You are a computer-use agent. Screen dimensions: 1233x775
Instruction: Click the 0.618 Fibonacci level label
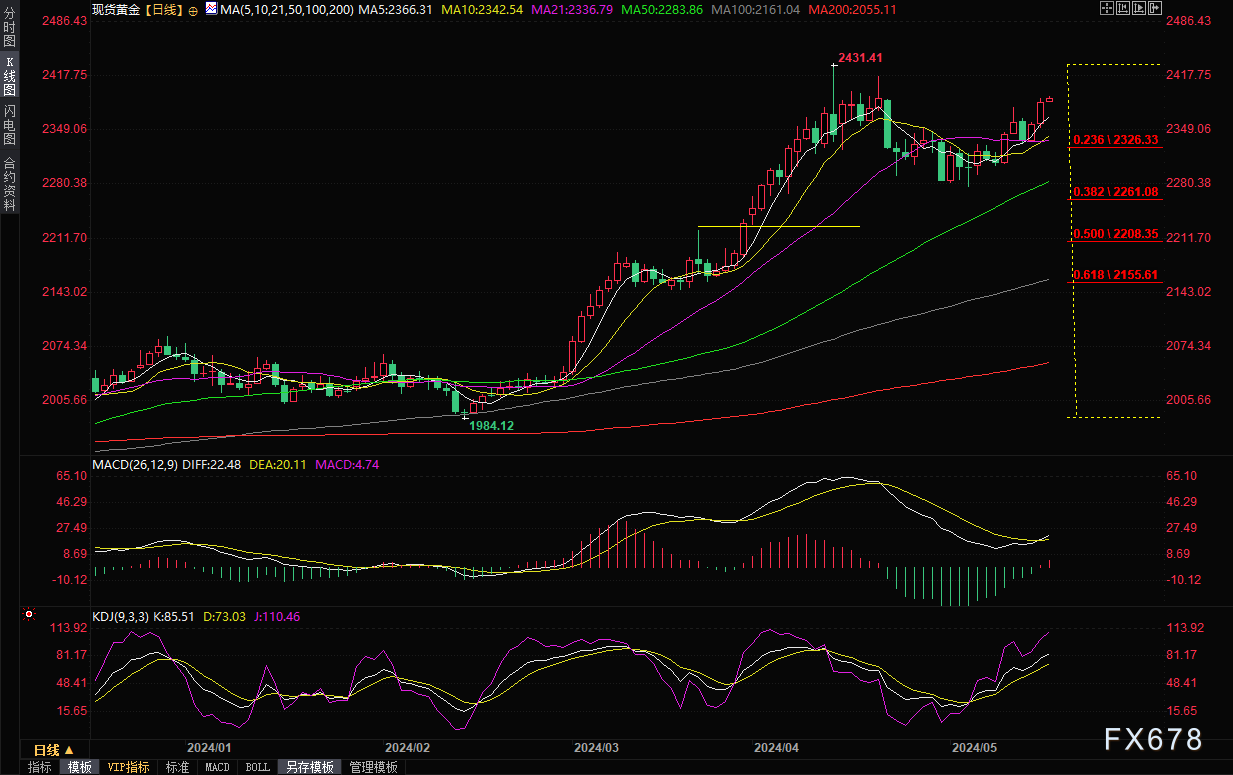[1114, 274]
